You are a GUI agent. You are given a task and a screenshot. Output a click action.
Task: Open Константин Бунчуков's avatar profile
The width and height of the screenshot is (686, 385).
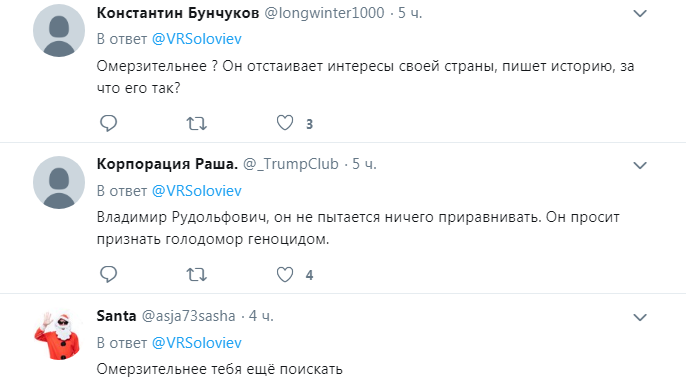pyautogui.click(x=59, y=31)
